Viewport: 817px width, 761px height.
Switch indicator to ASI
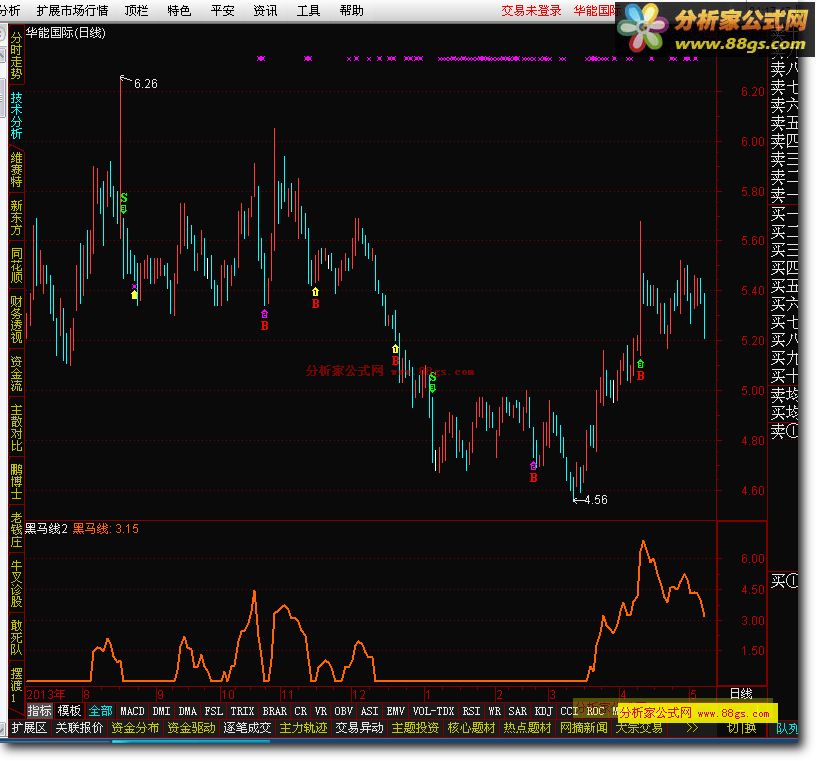[x=370, y=711]
